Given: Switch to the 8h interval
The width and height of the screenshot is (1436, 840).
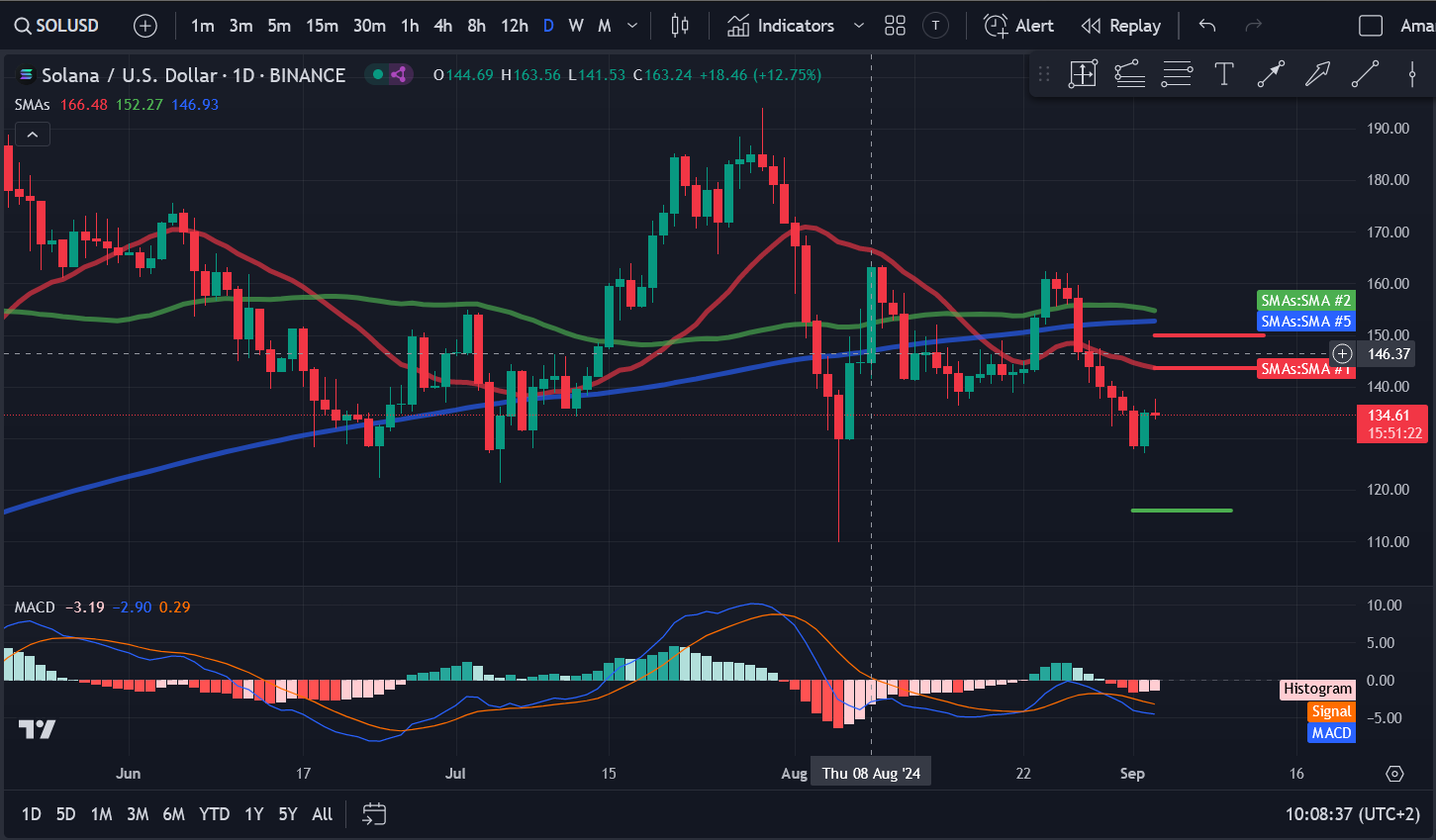Looking at the screenshot, I should 476,26.
